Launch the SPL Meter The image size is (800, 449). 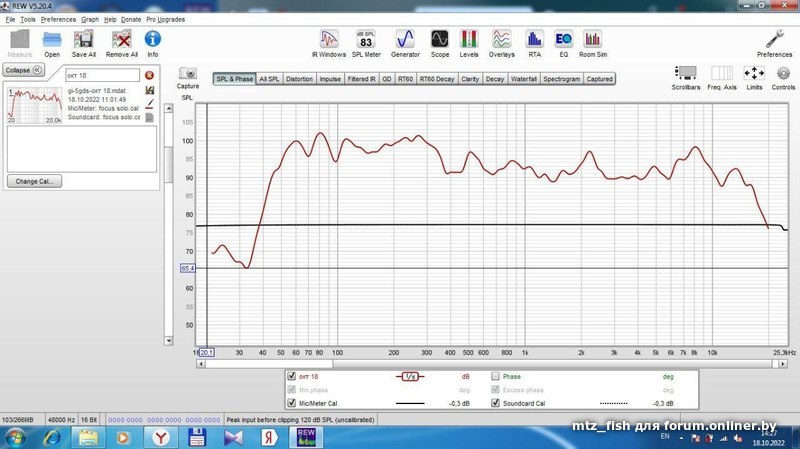(x=367, y=40)
